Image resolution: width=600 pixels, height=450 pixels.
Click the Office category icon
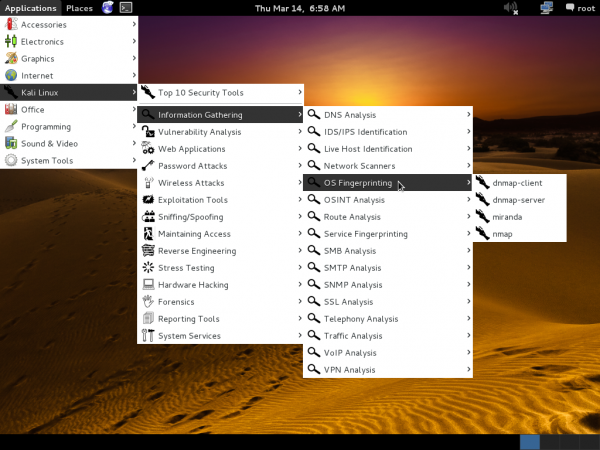[x=11, y=109]
